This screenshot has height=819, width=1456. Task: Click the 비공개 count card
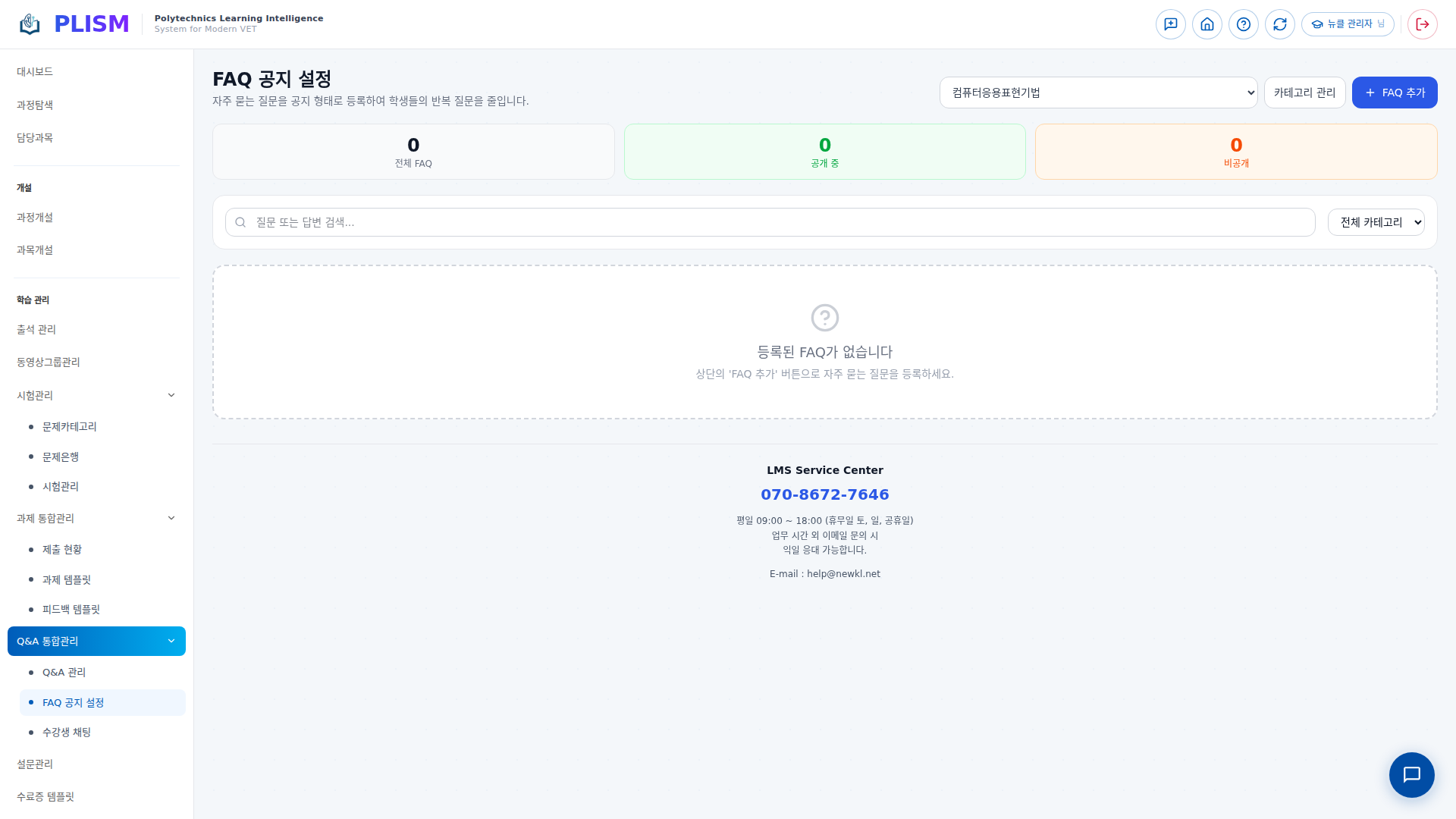tap(1235, 152)
